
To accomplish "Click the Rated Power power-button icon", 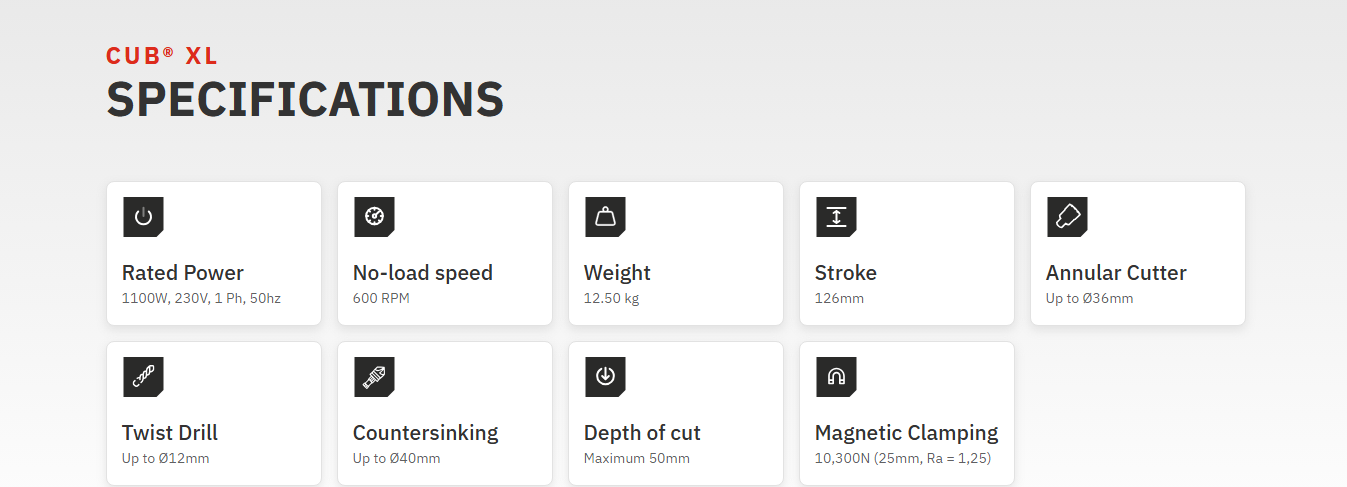I will point(143,217).
